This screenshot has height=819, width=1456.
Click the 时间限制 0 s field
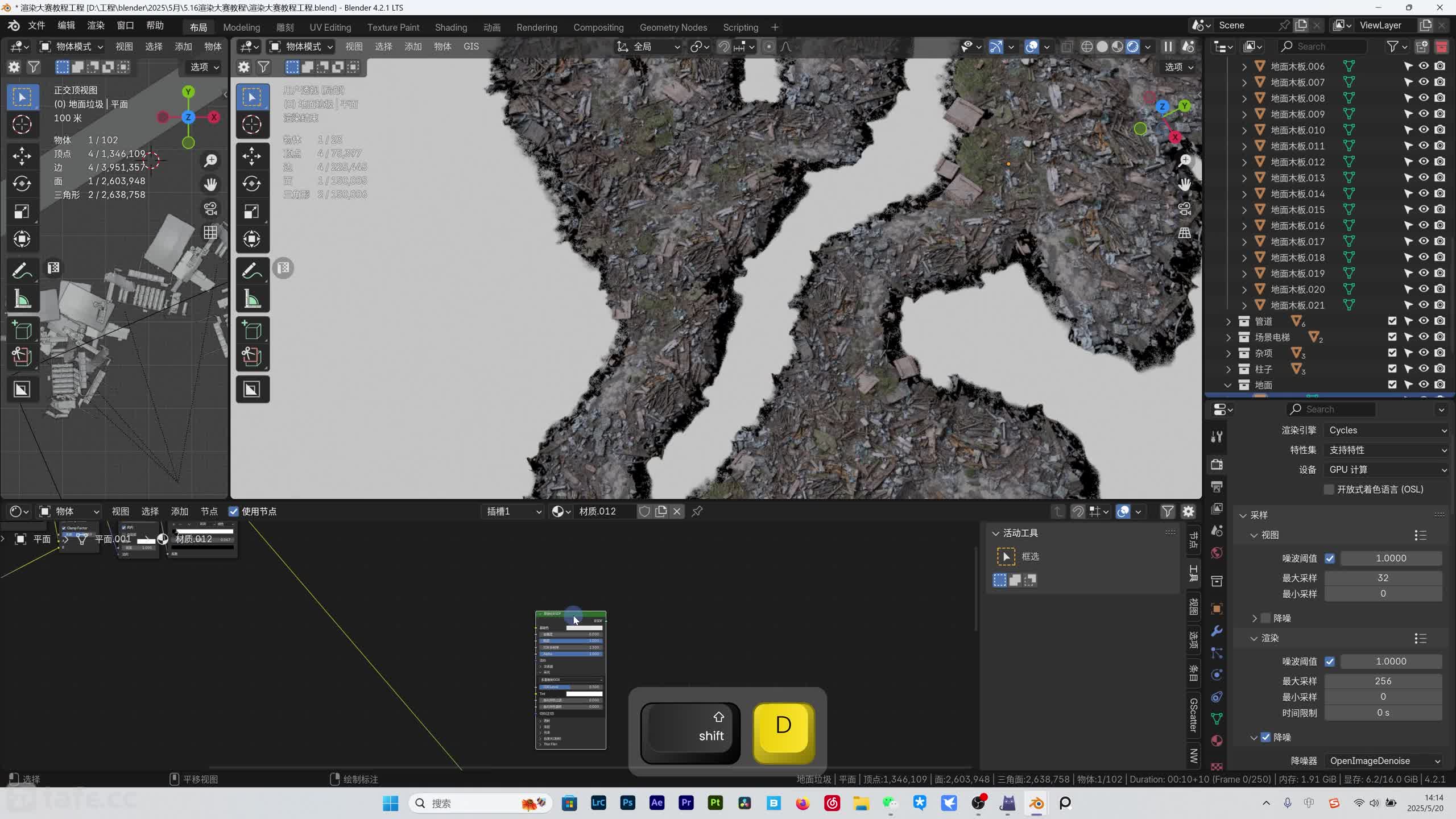coord(1383,713)
